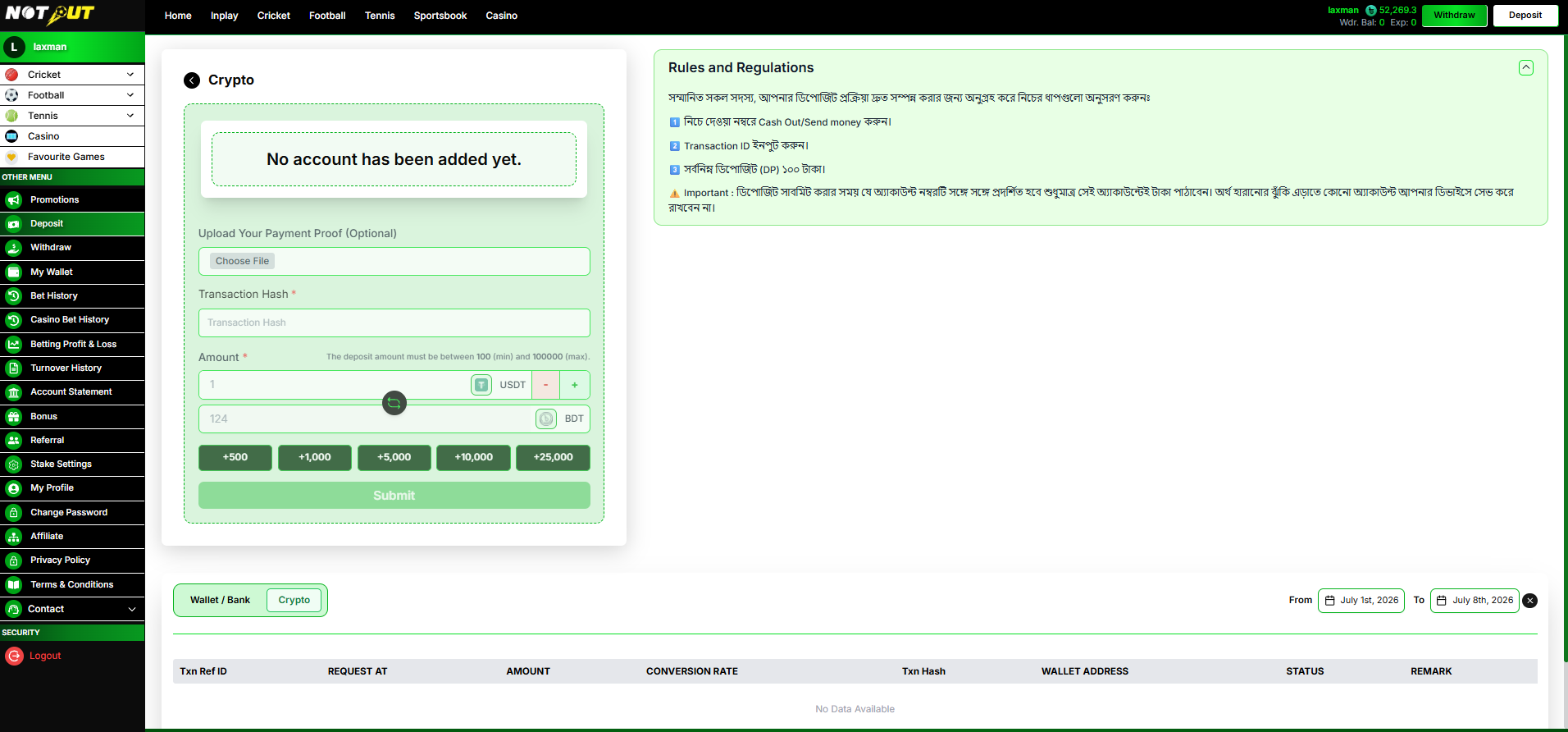Open Inplay in the top navigation
Image resolution: width=1568 pixels, height=732 pixels.
click(x=225, y=16)
